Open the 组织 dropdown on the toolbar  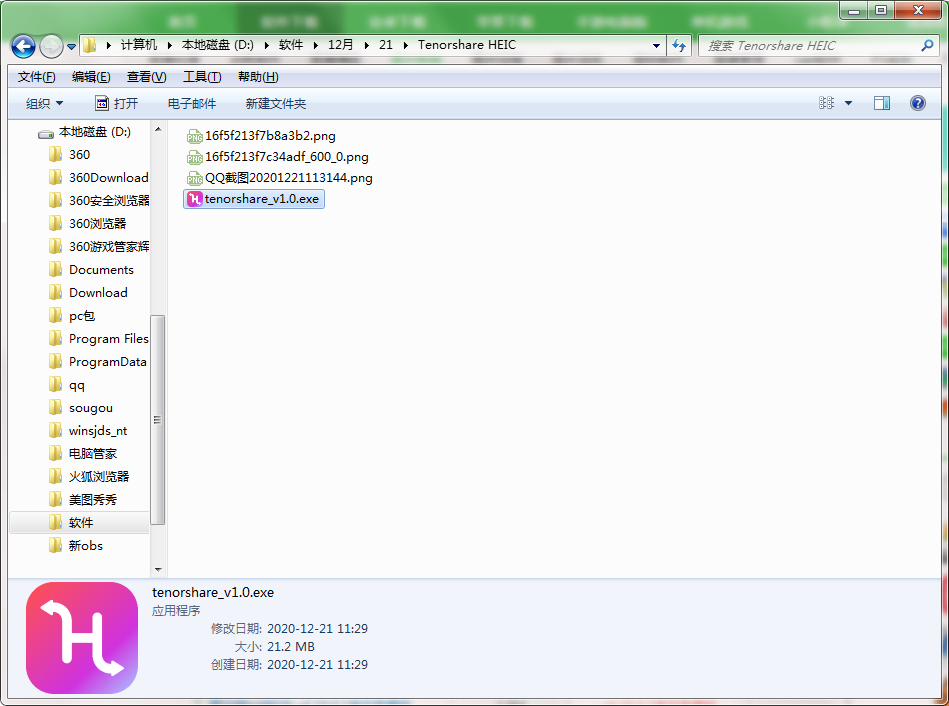[x=44, y=104]
